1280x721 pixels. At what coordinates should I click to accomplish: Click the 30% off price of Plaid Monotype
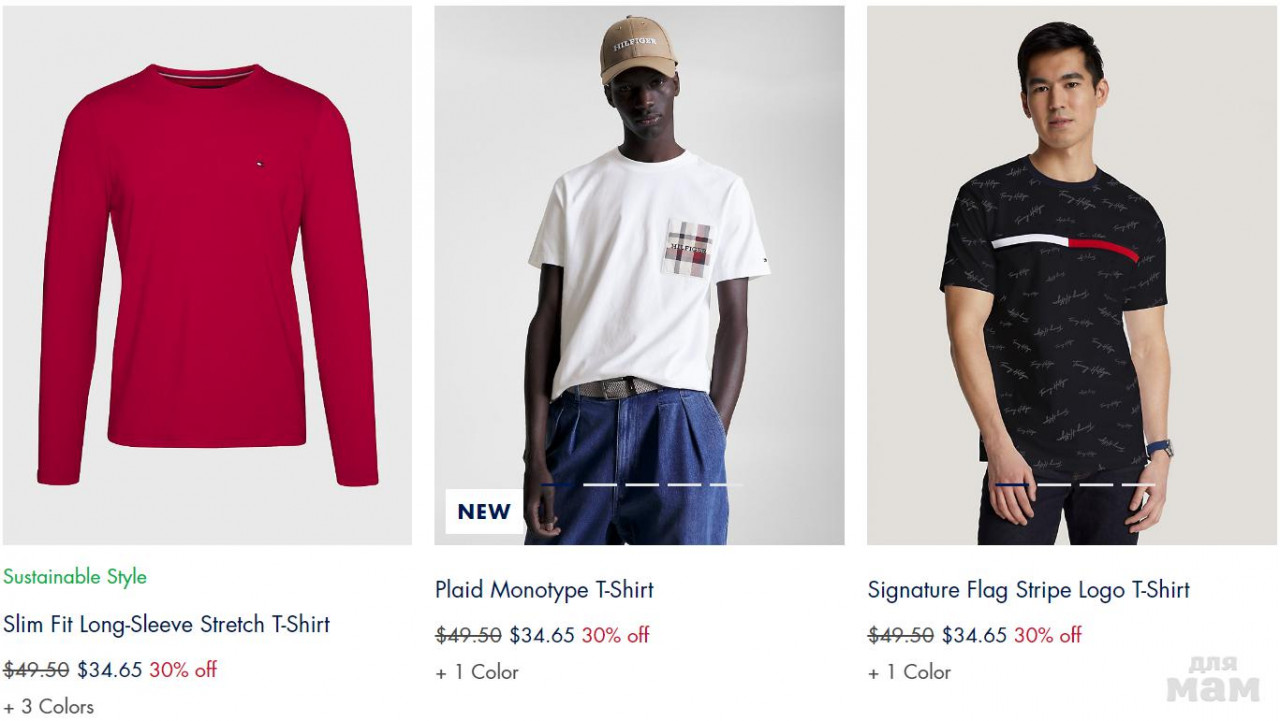615,635
